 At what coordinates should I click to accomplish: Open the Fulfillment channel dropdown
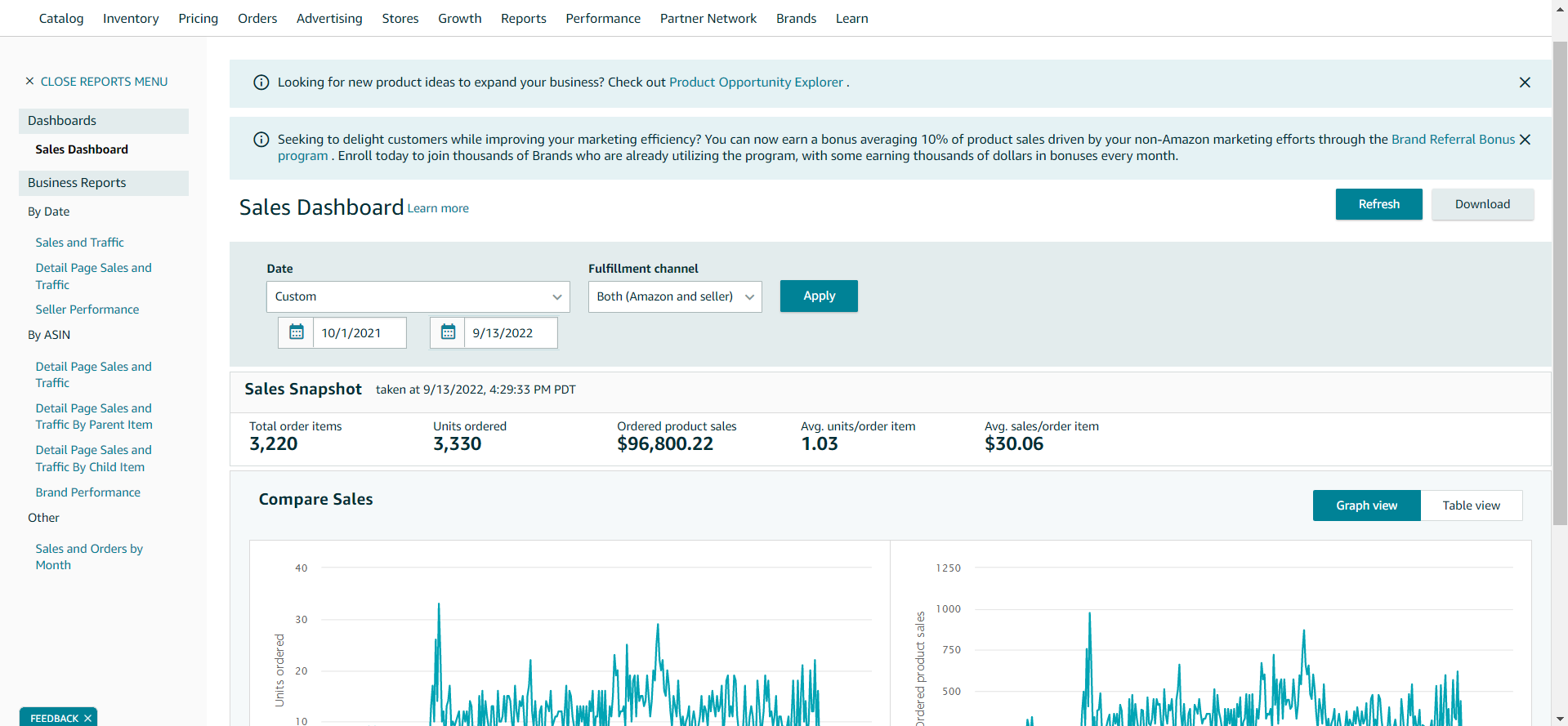click(675, 296)
